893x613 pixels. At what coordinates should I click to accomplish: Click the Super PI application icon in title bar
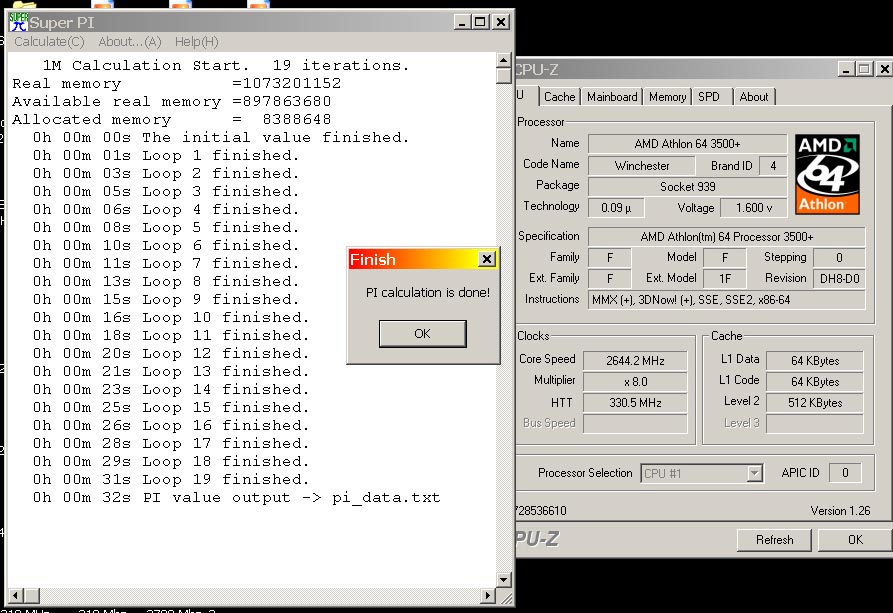pyautogui.click(x=18, y=22)
